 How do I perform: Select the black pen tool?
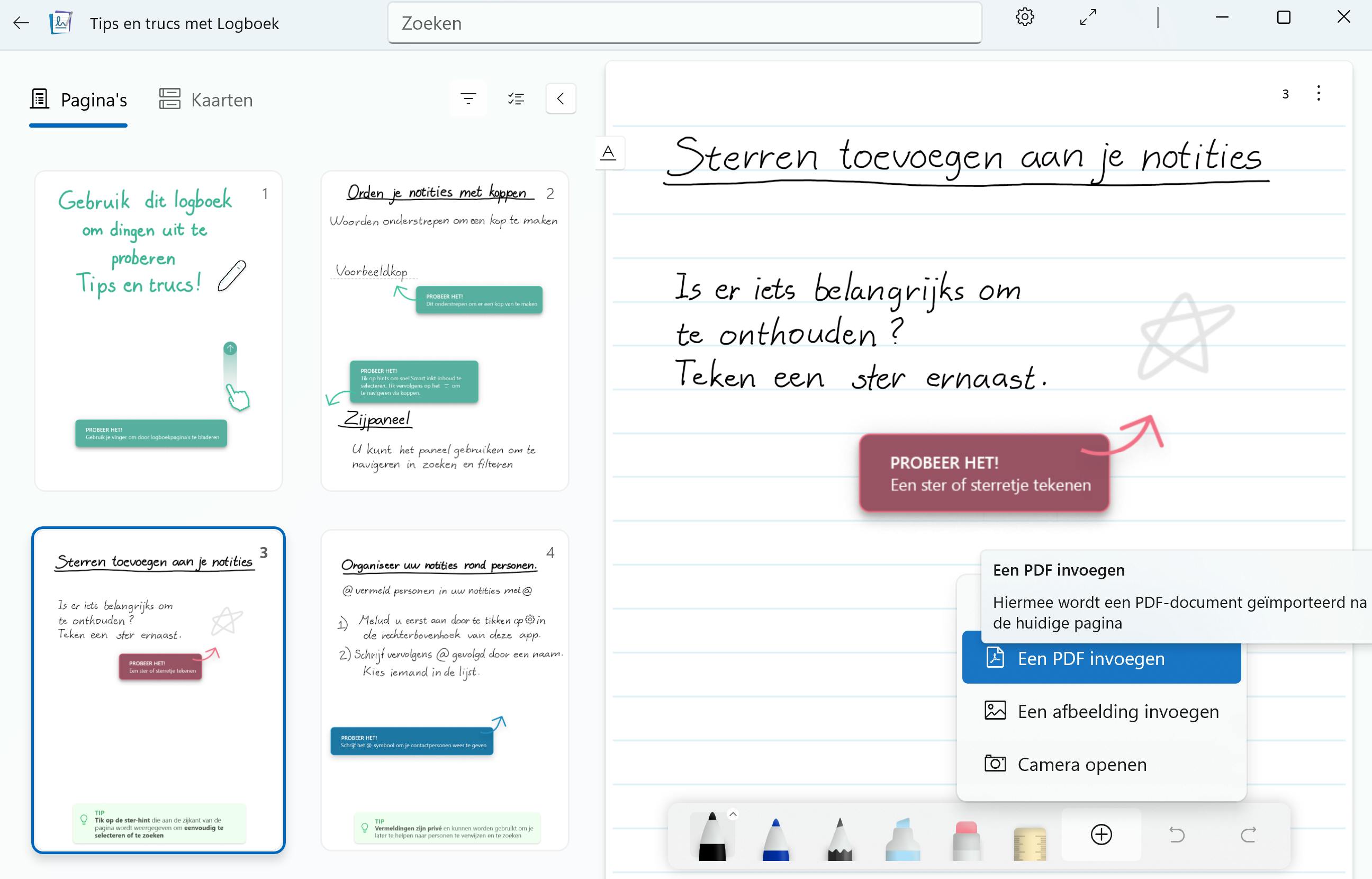(711, 836)
